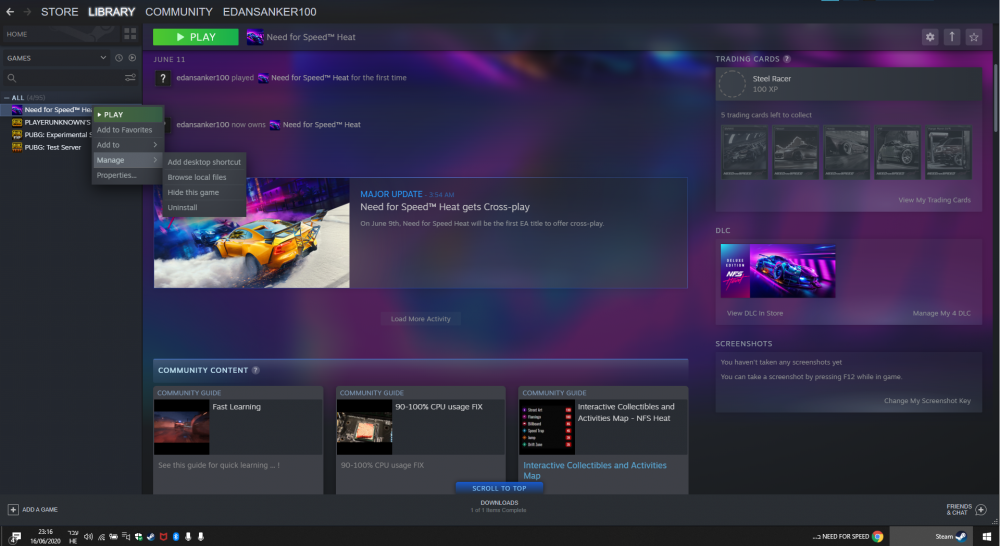Click the Need for Speed Heat icon in header
The height and width of the screenshot is (546, 1000).
(x=255, y=37)
